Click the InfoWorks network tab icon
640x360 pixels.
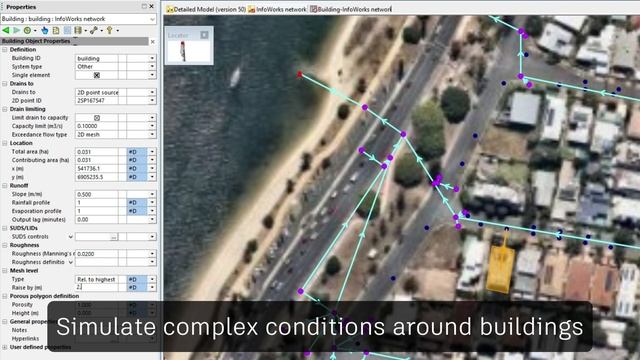[252, 9]
